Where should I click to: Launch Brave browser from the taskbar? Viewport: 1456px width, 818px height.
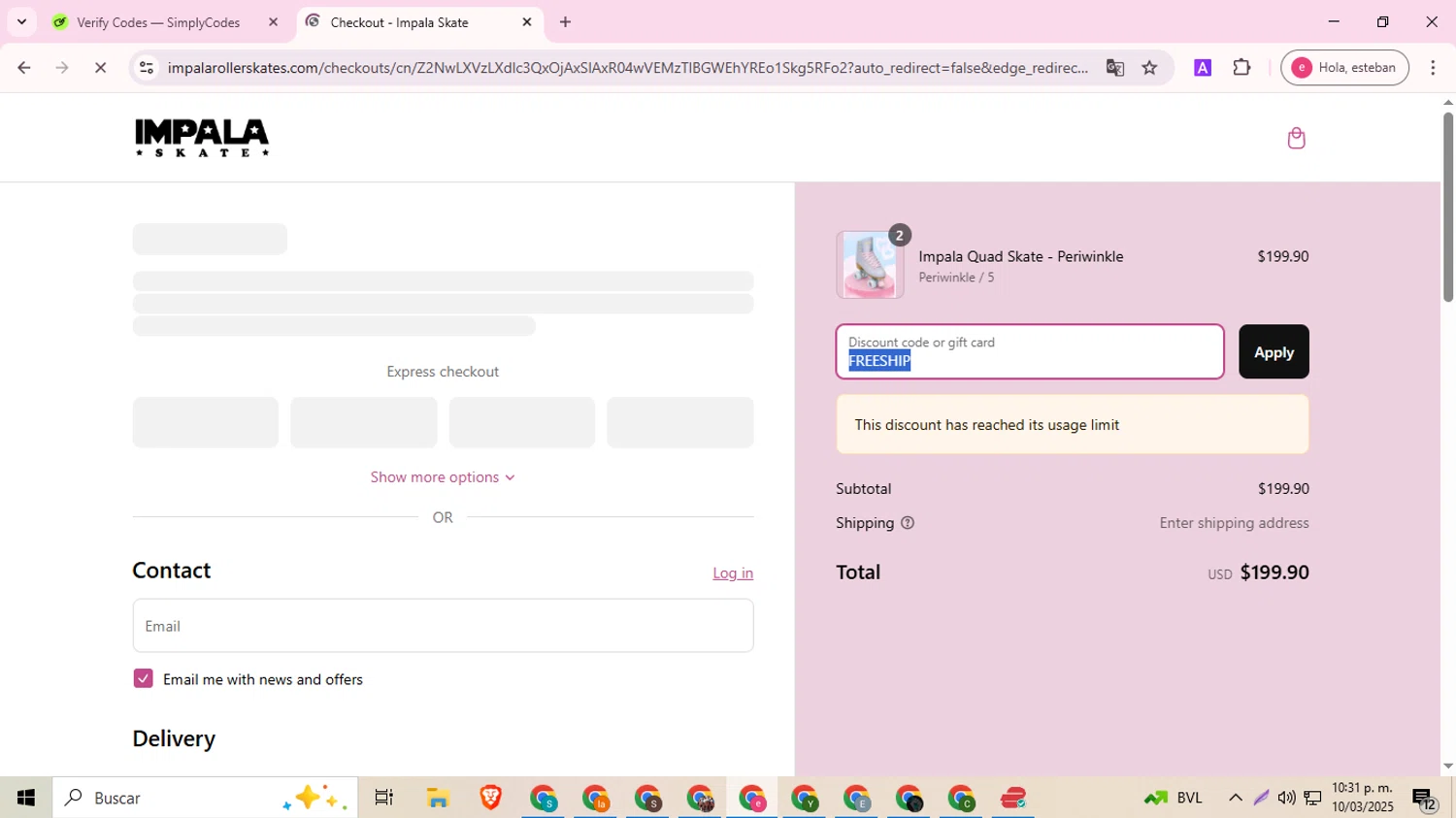490,798
